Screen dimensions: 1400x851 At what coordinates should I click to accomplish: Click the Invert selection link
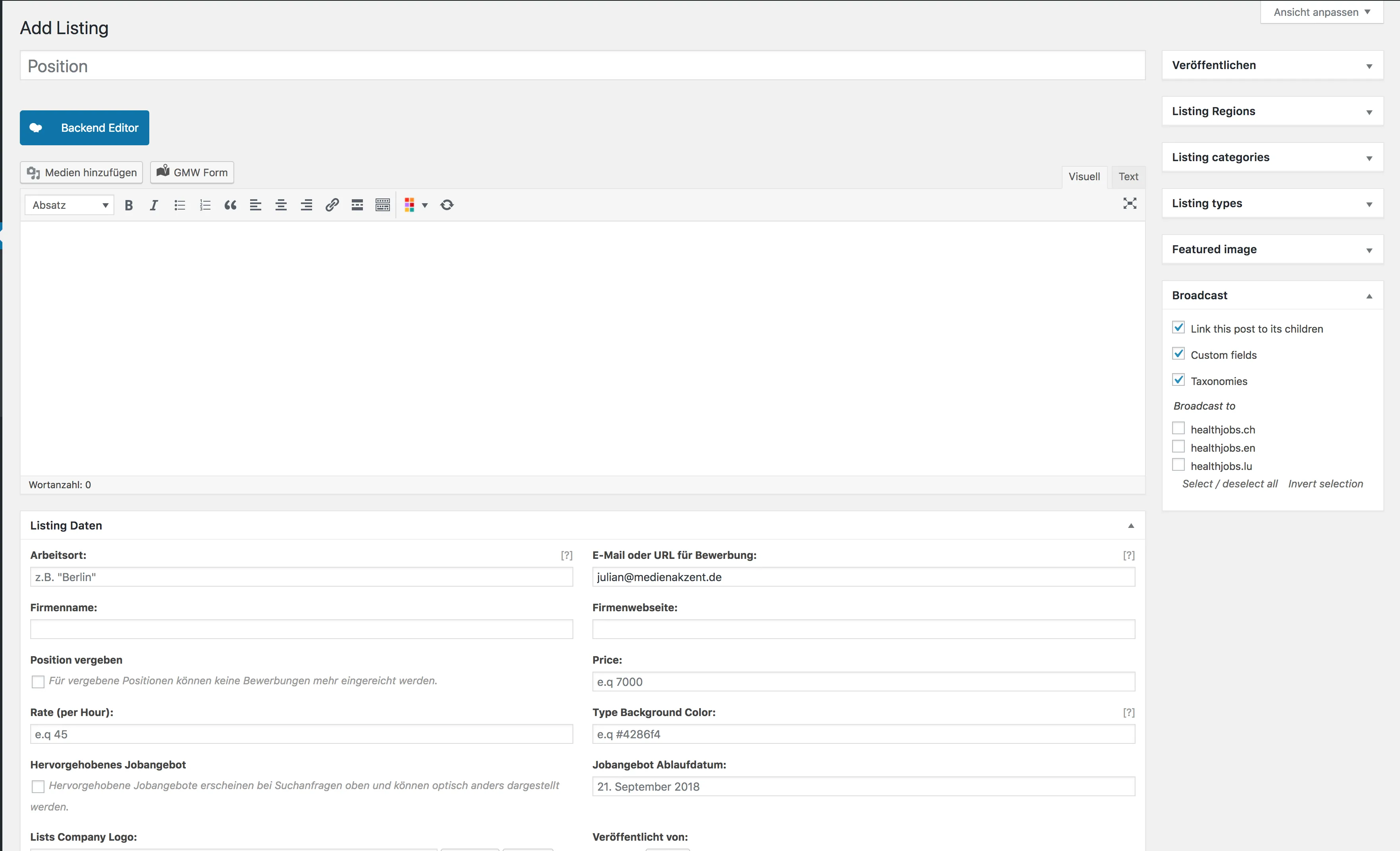[1326, 483]
